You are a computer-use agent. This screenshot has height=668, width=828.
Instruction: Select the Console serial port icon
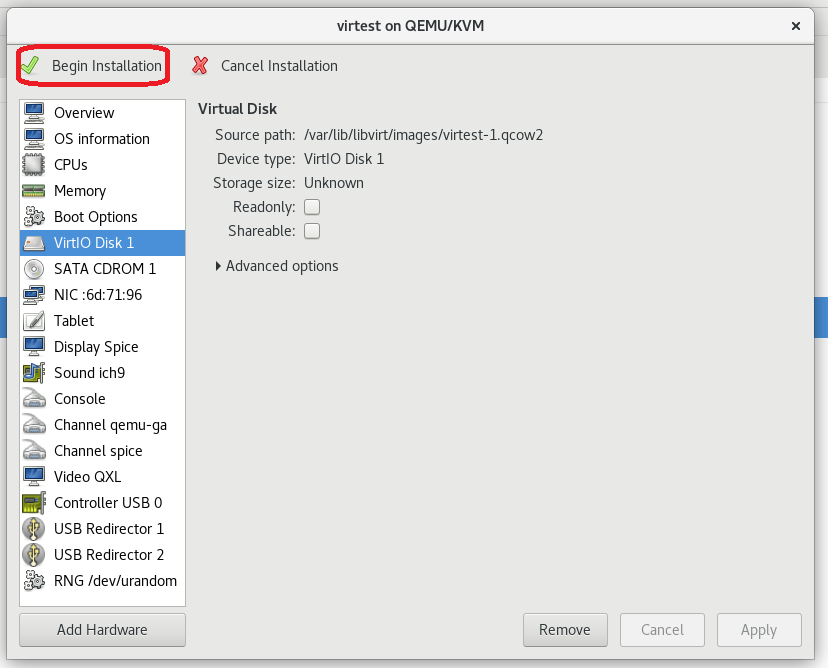[x=34, y=399]
